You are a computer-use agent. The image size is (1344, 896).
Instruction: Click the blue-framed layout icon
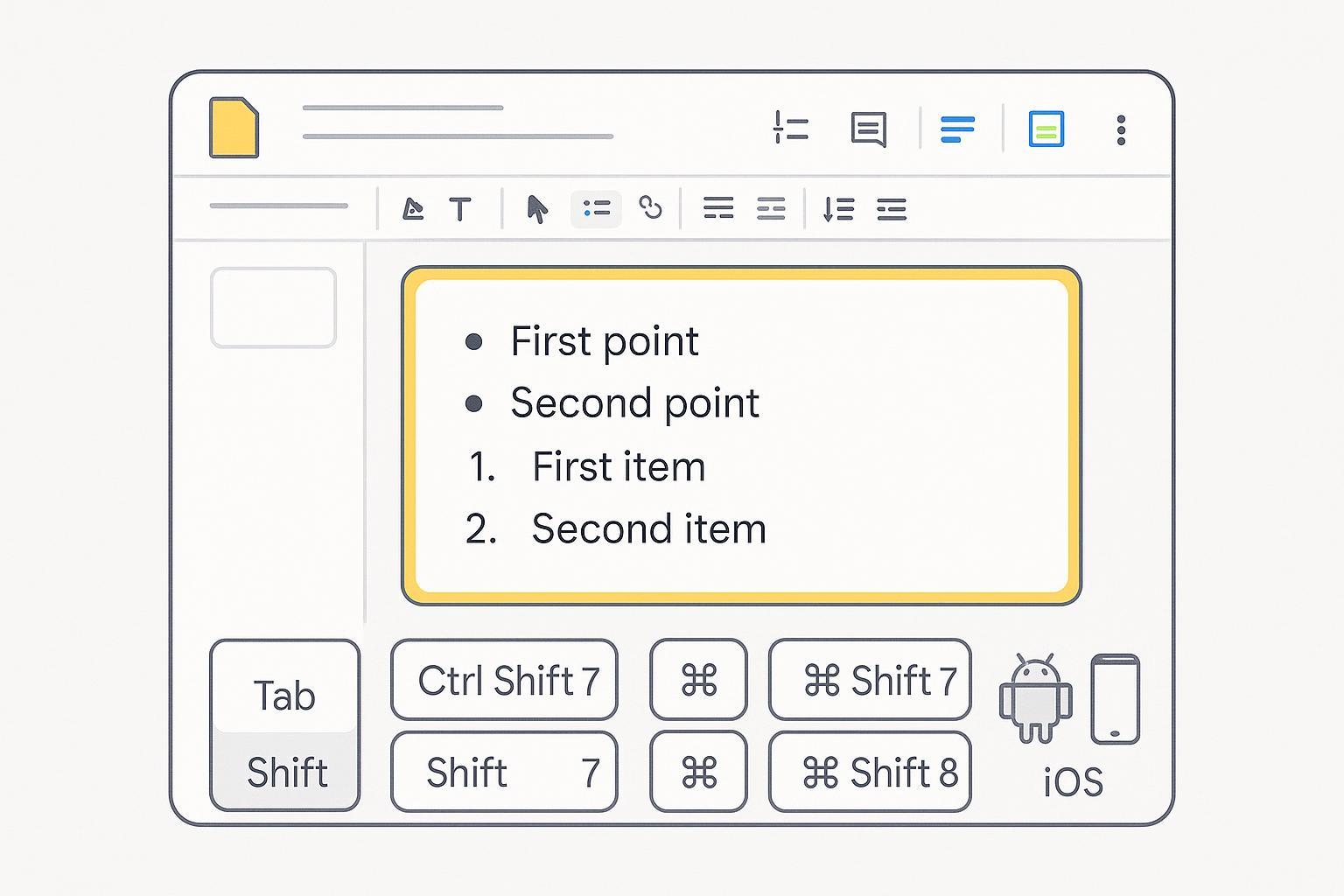tap(1046, 129)
